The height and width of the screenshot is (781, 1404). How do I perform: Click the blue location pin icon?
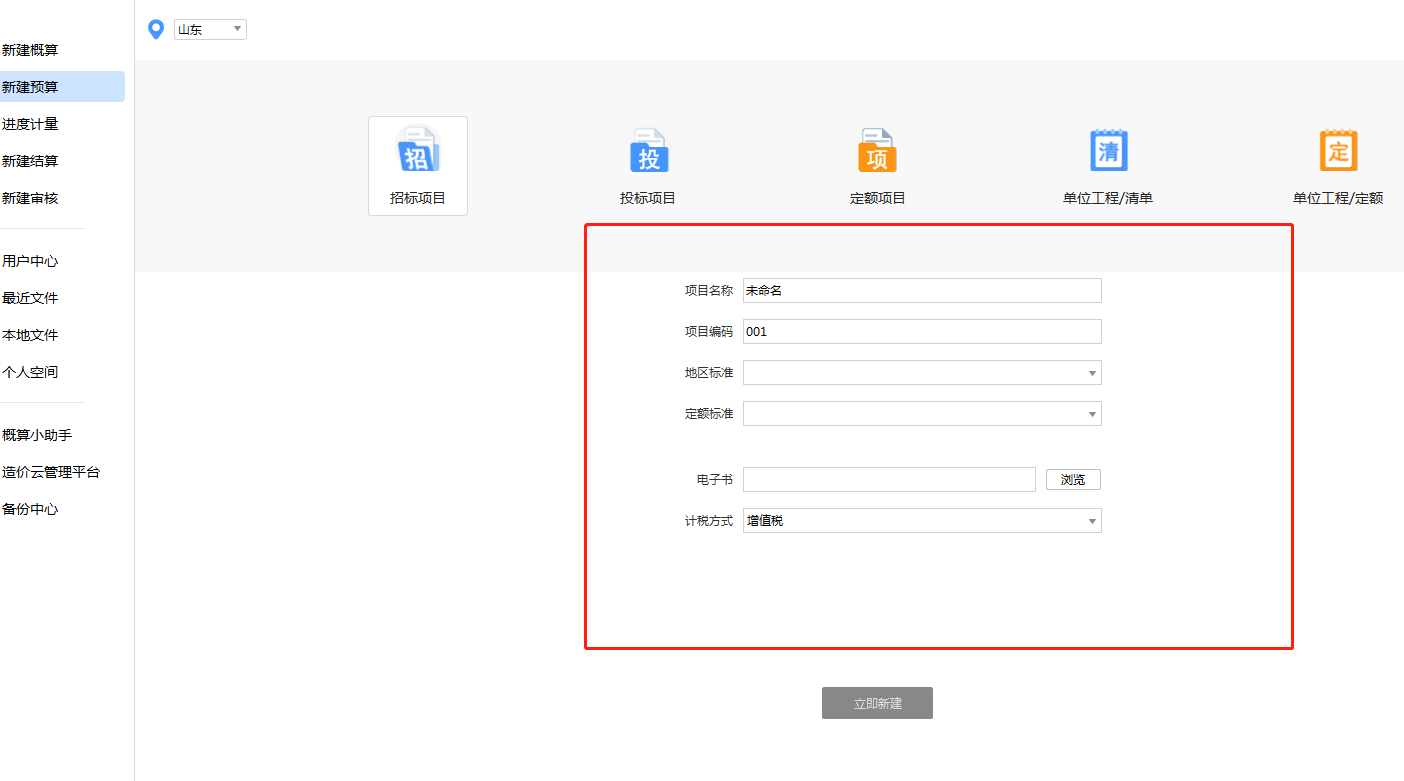coord(156,30)
